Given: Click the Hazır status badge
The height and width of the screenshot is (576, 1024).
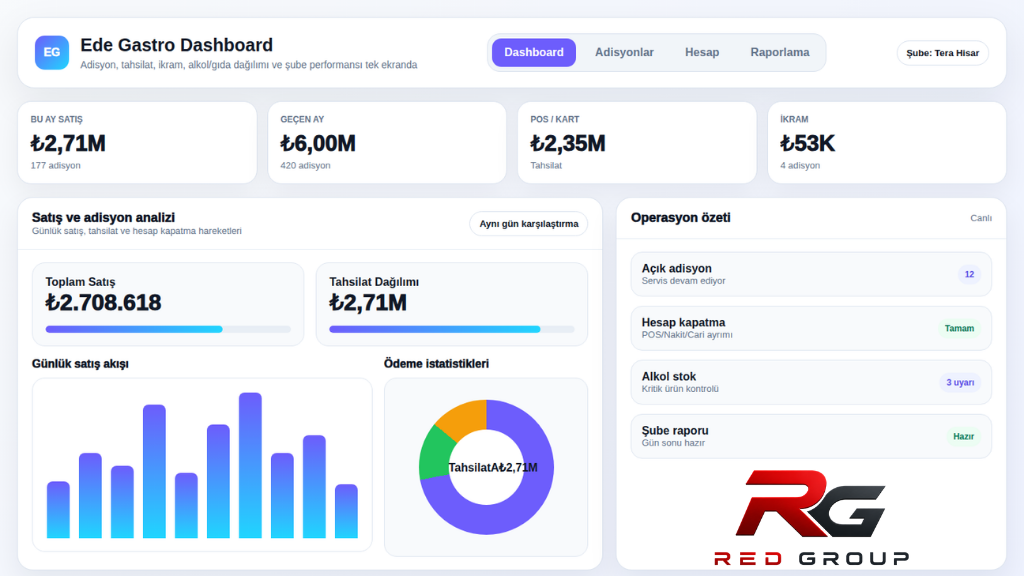Looking at the screenshot, I should click(963, 436).
